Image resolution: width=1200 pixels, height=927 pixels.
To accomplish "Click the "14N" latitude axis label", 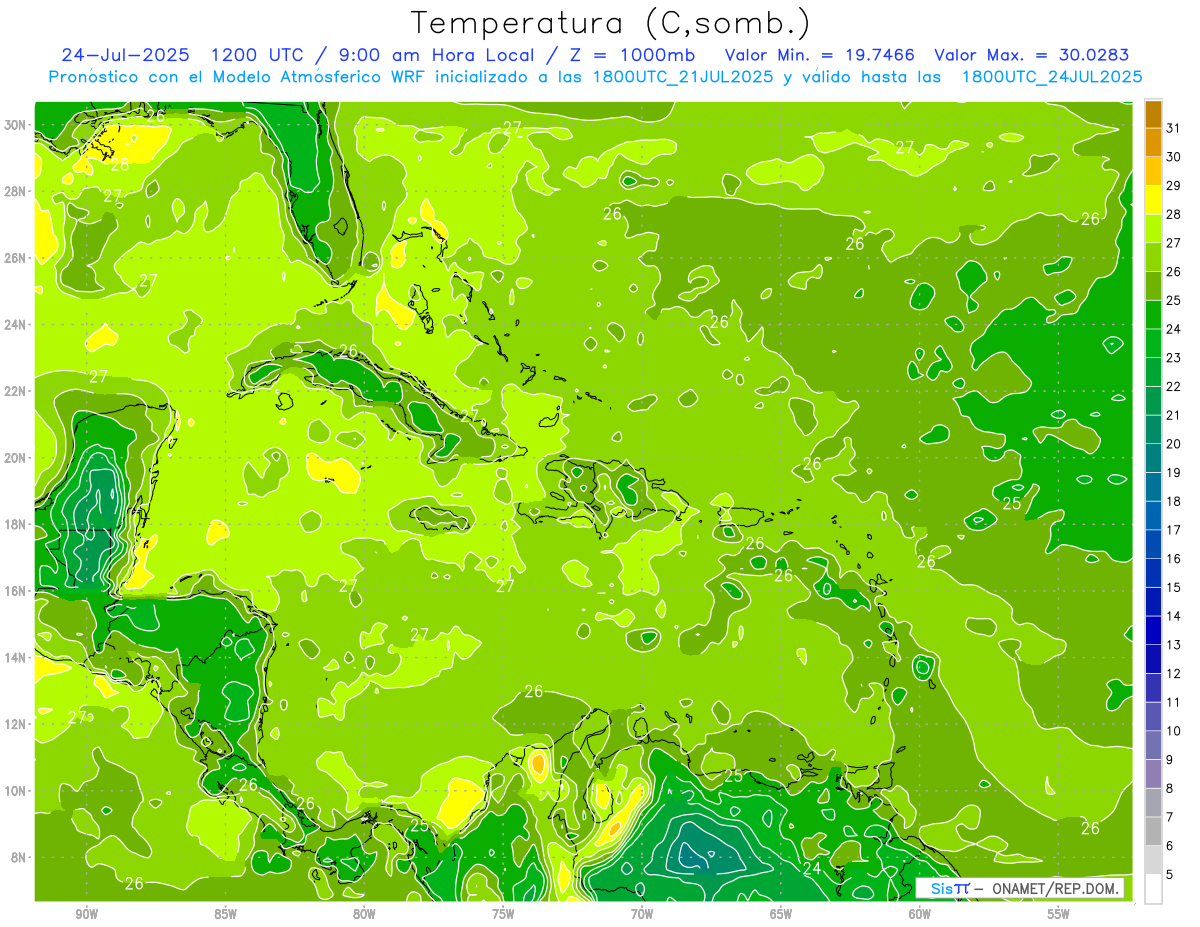I will tap(15, 657).
